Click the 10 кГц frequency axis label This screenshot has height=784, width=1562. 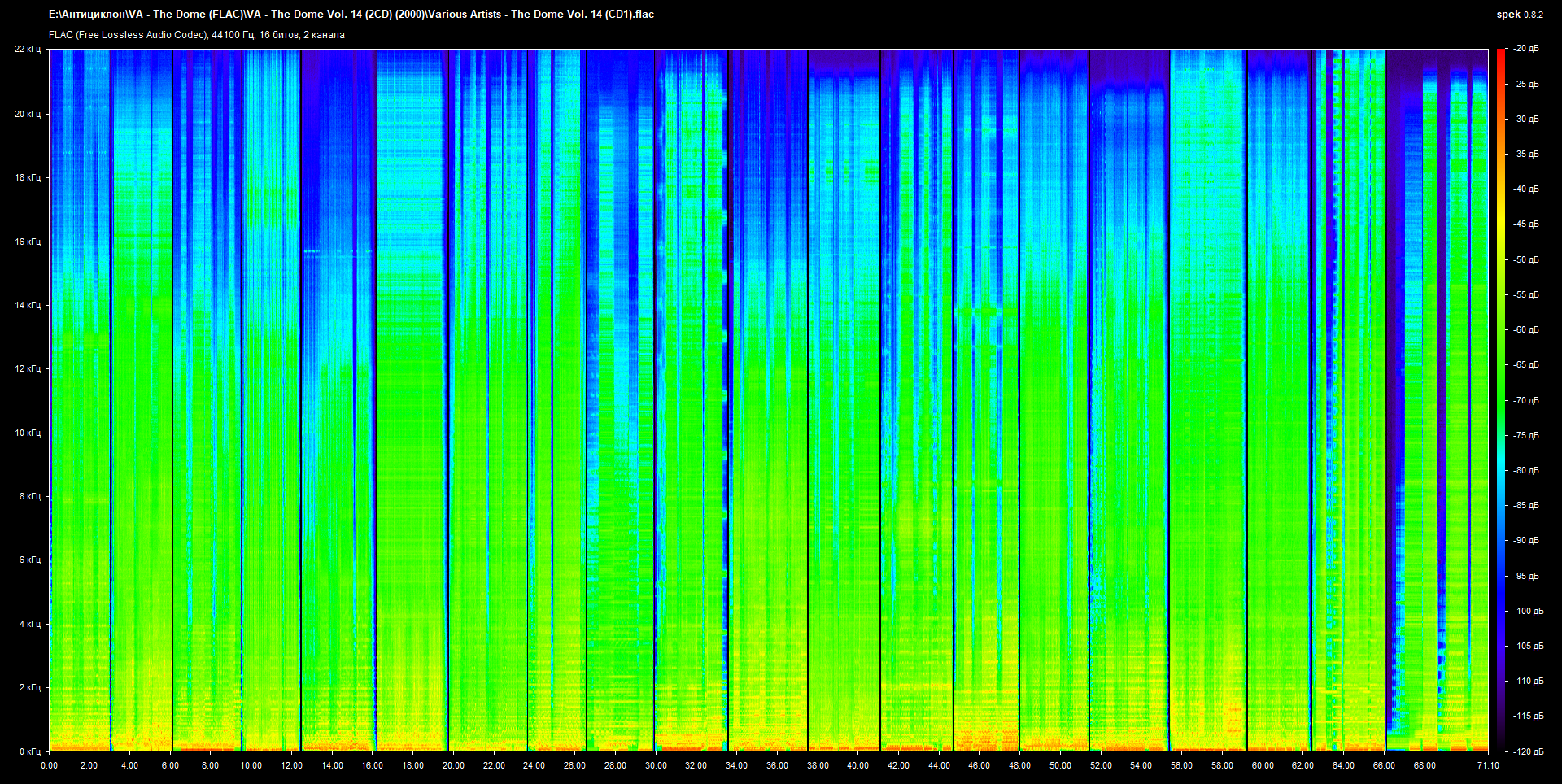point(28,433)
